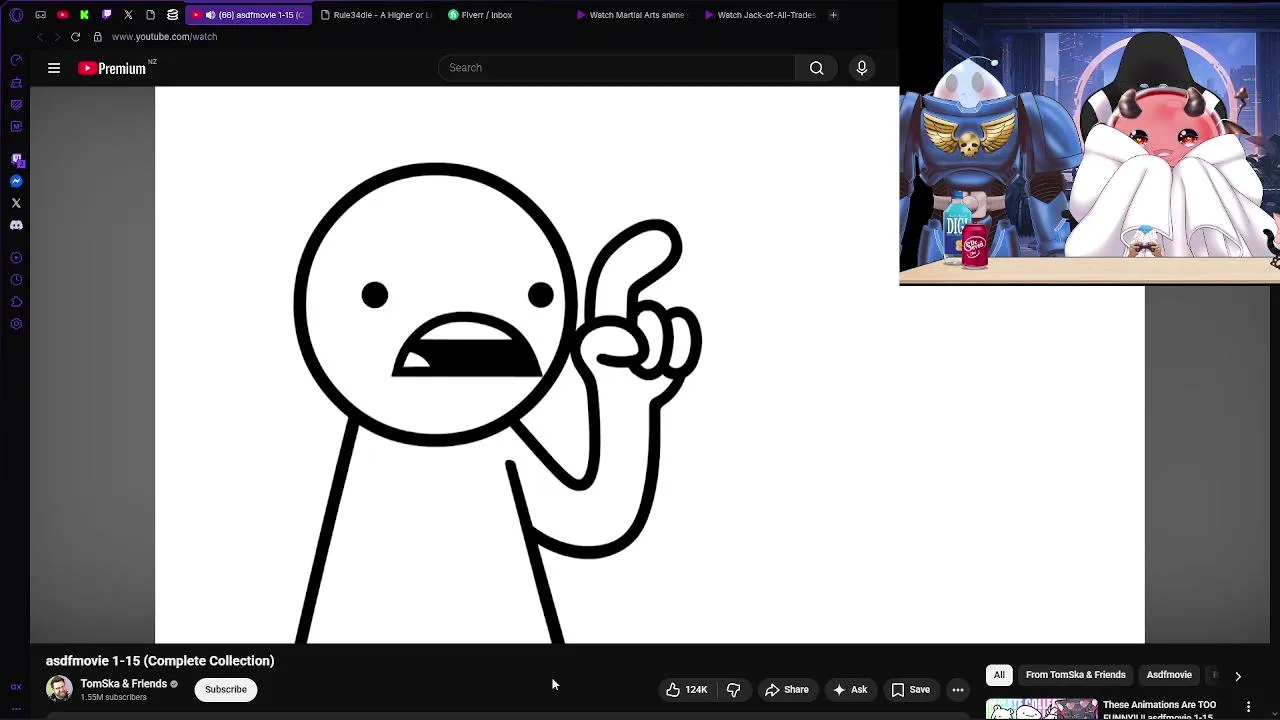Reload the YouTube page
Viewport: 1280px width, 720px height.
(x=75, y=37)
